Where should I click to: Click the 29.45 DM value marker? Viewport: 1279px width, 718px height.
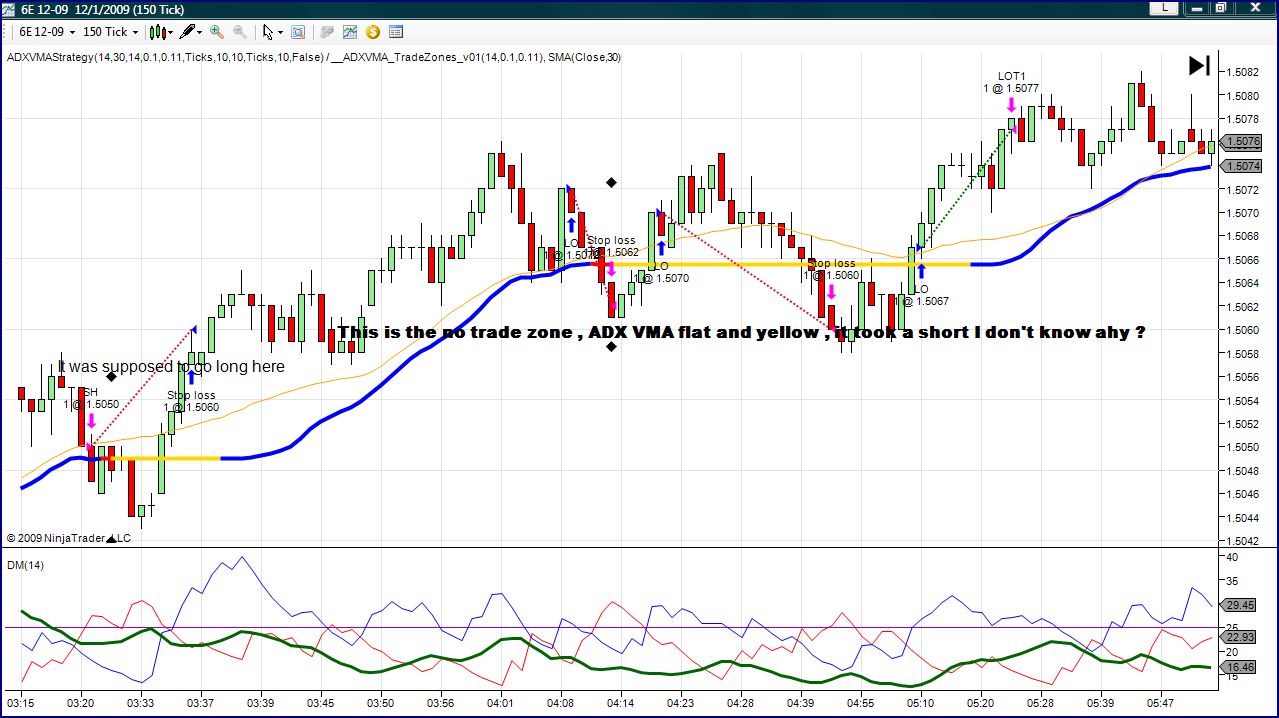click(1240, 605)
